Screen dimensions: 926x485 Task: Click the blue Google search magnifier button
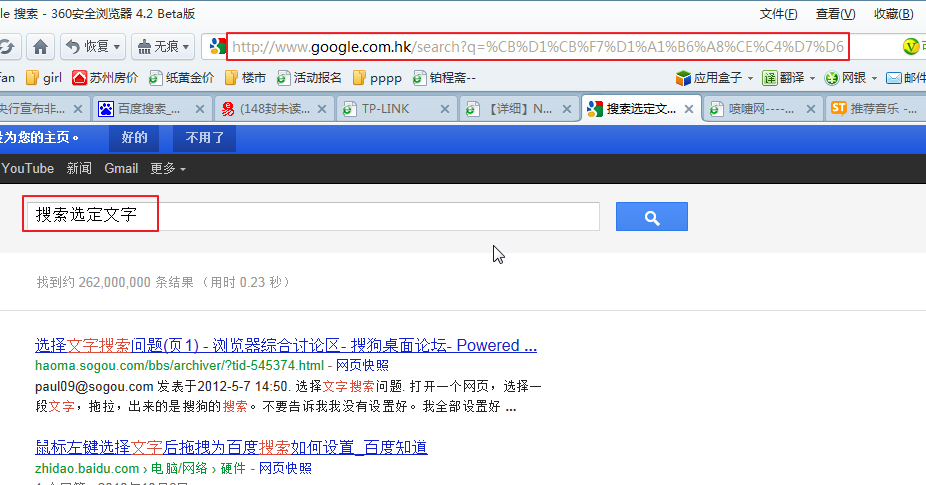click(651, 217)
